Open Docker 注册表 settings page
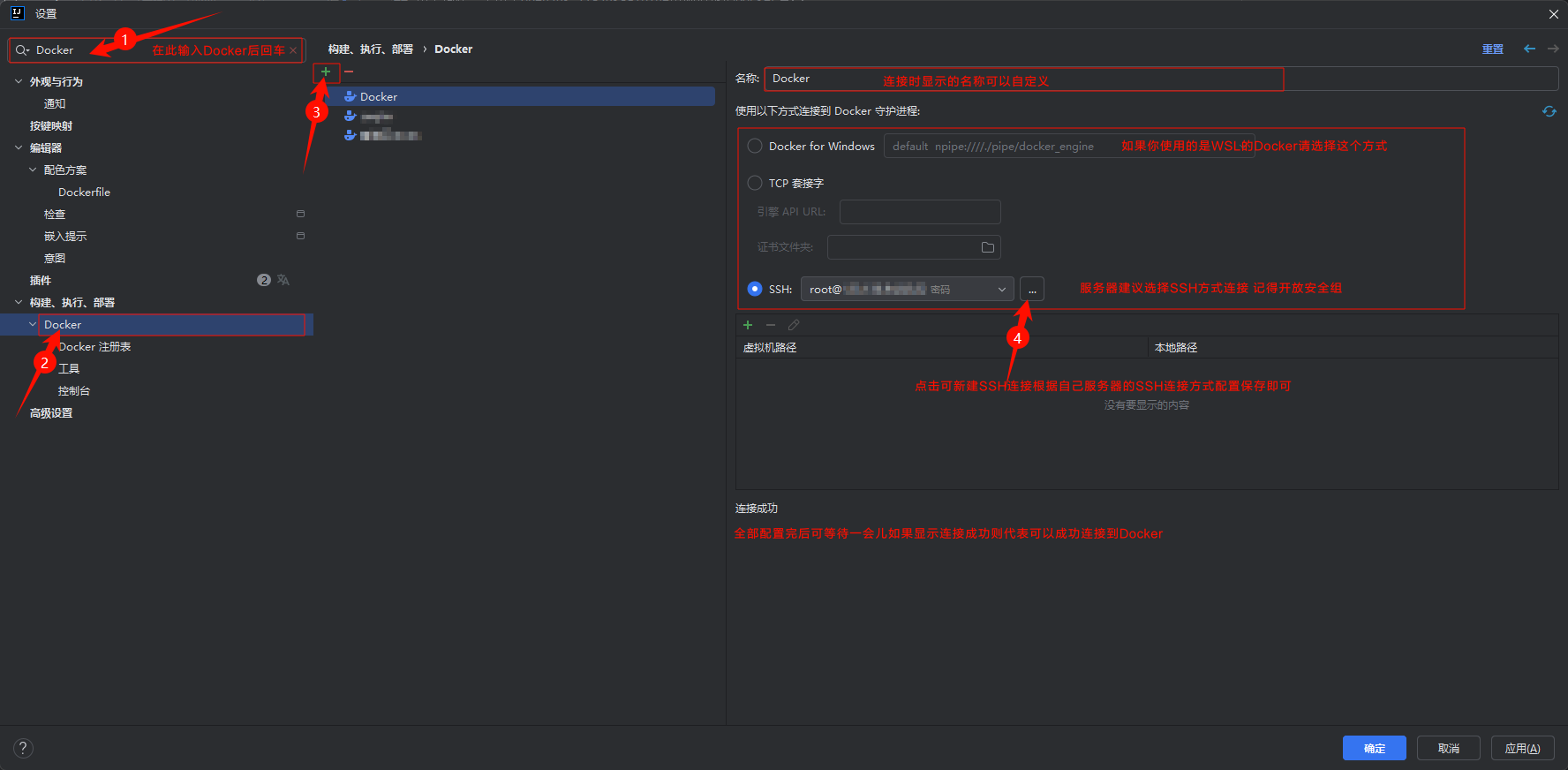 pos(94,346)
